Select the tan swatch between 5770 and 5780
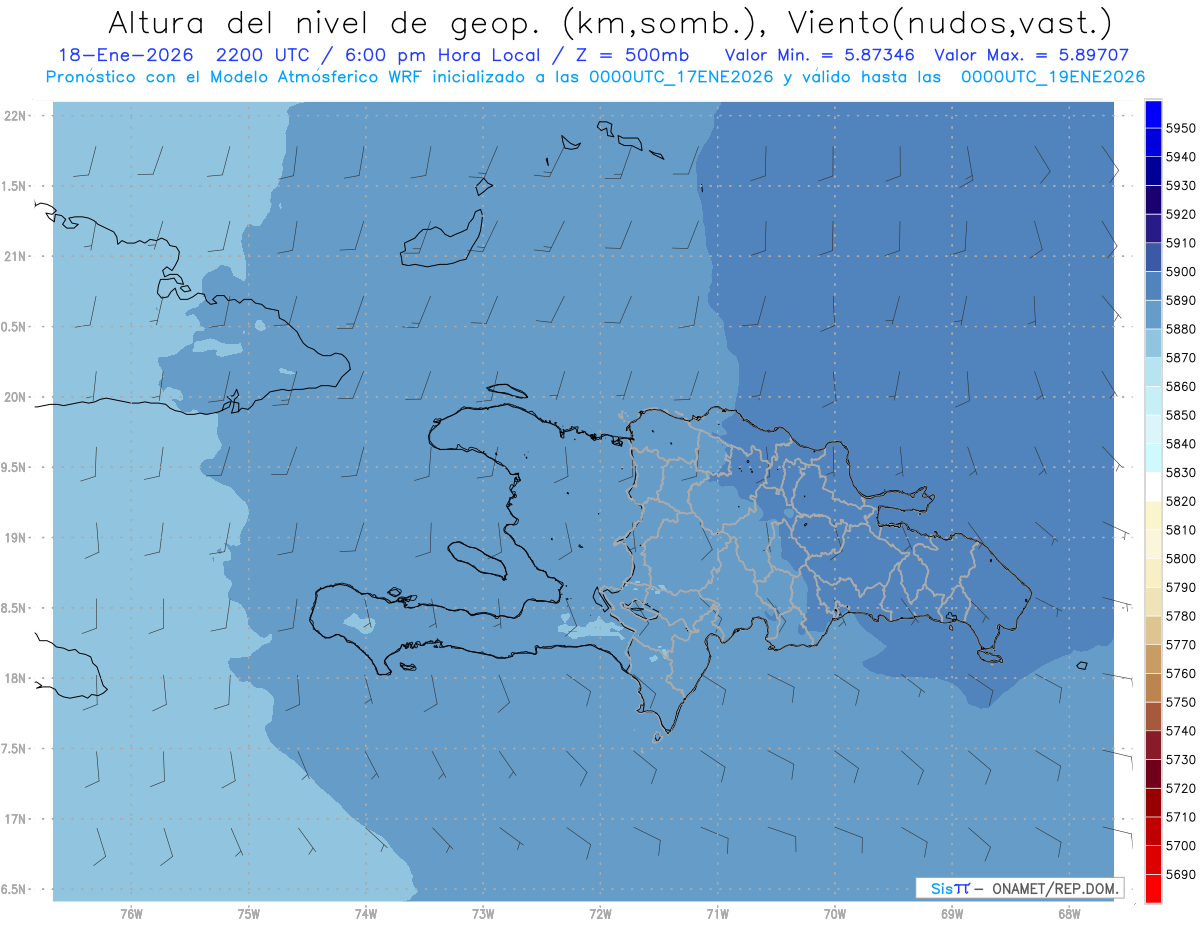 coord(1153,630)
